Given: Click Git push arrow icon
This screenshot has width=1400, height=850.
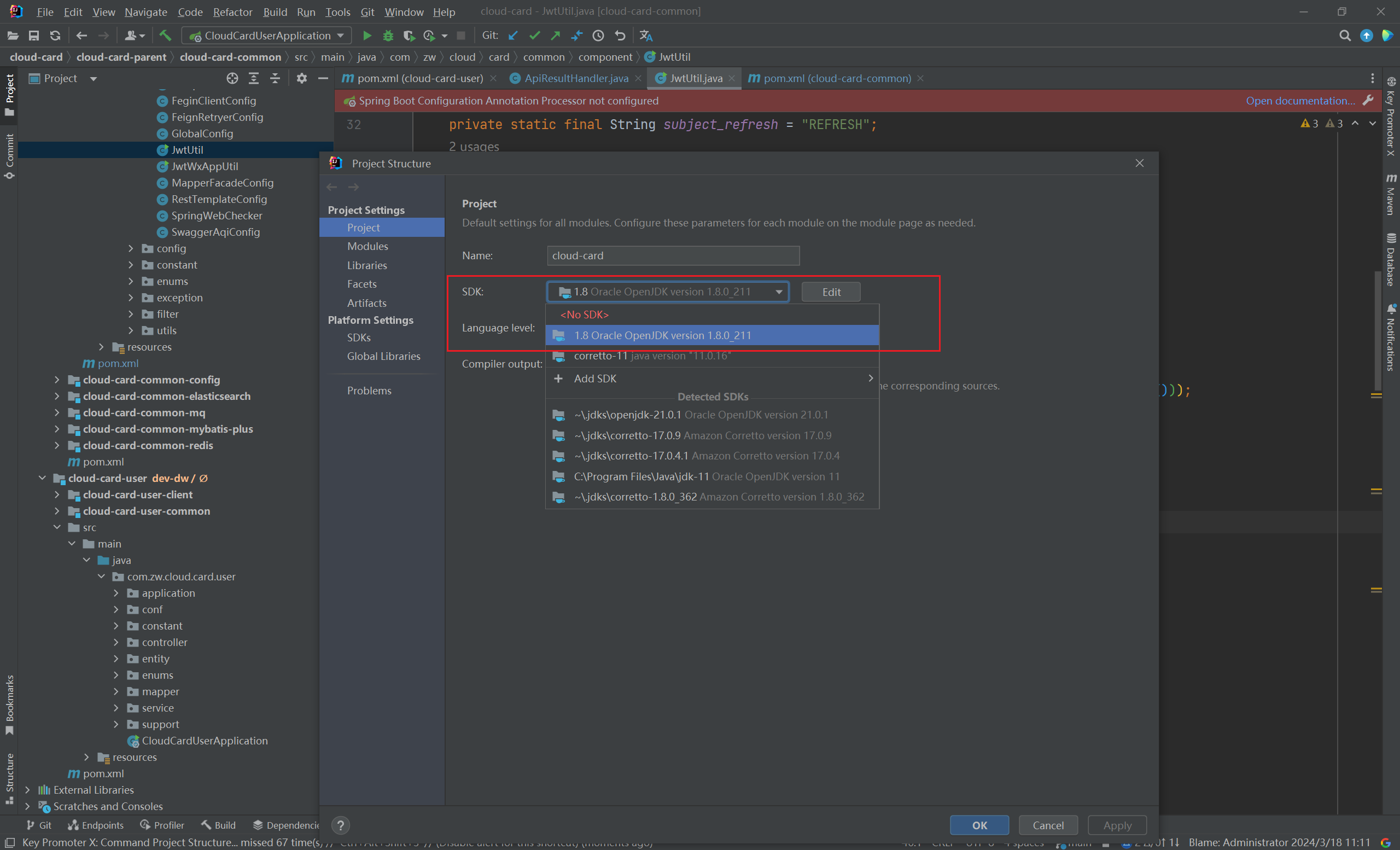Looking at the screenshot, I should point(556,36).
